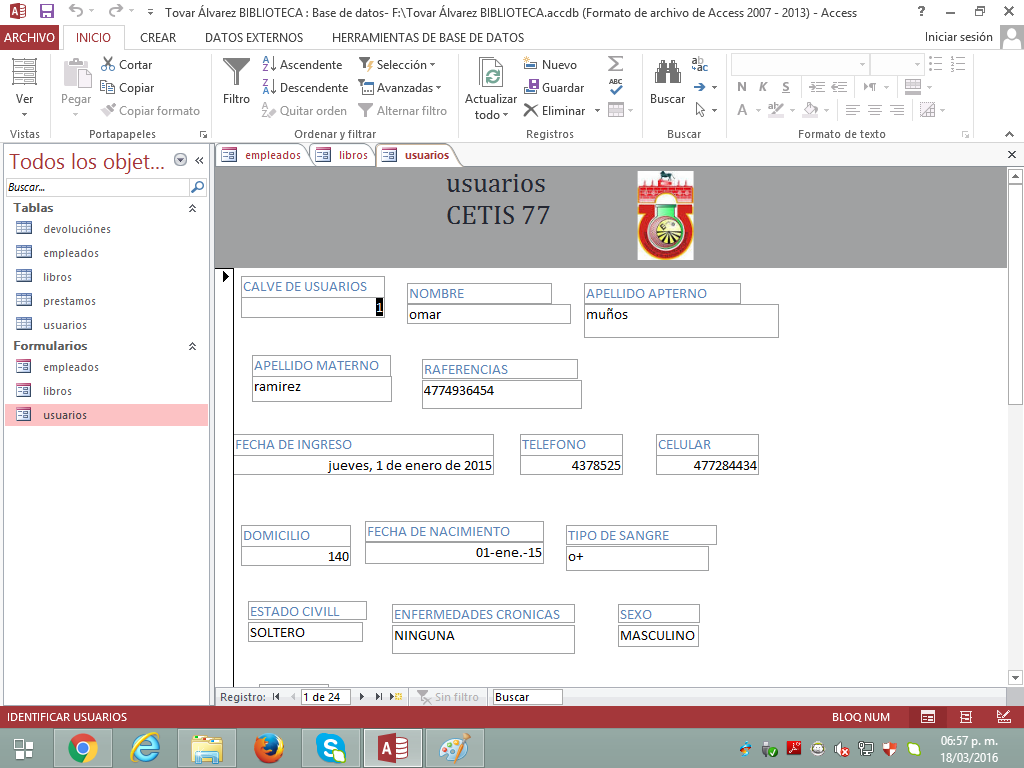Viewport: 1024px width, 768px height.
Task: Open Skype from the taskbar
Action: (x=330, y=747)
